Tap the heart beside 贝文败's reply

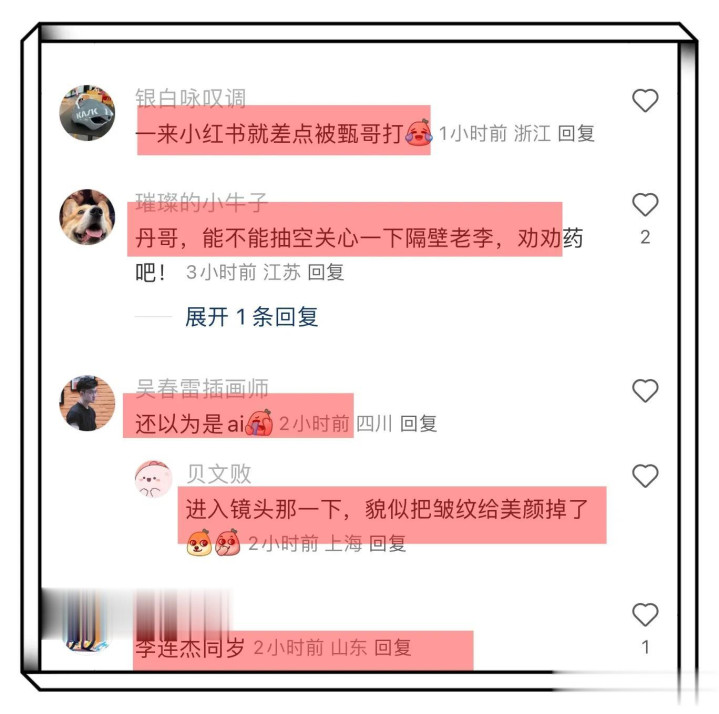pyautogui.click(x=645, y=475)
